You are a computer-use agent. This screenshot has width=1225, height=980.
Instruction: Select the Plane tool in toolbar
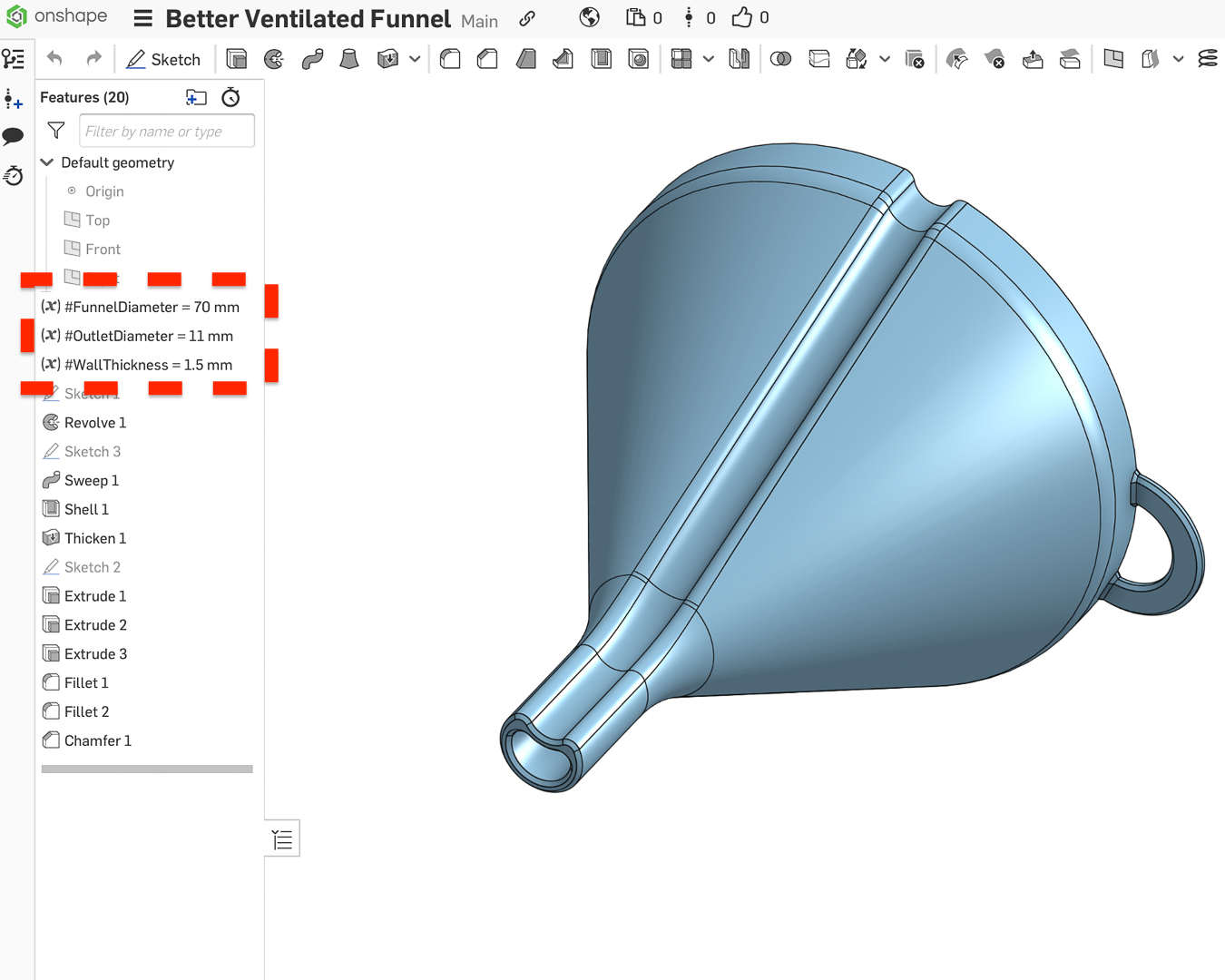[1113, 59]
